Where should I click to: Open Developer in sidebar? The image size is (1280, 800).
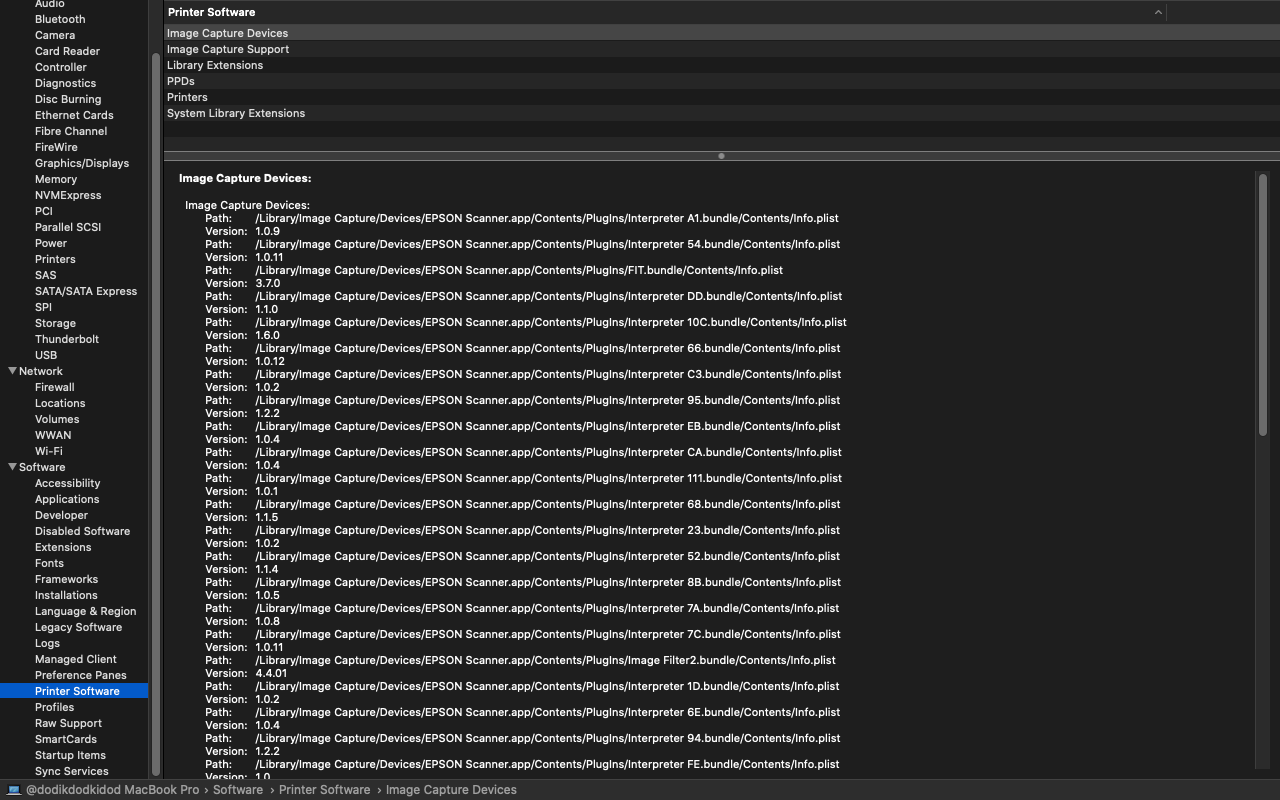pos(62,515)
